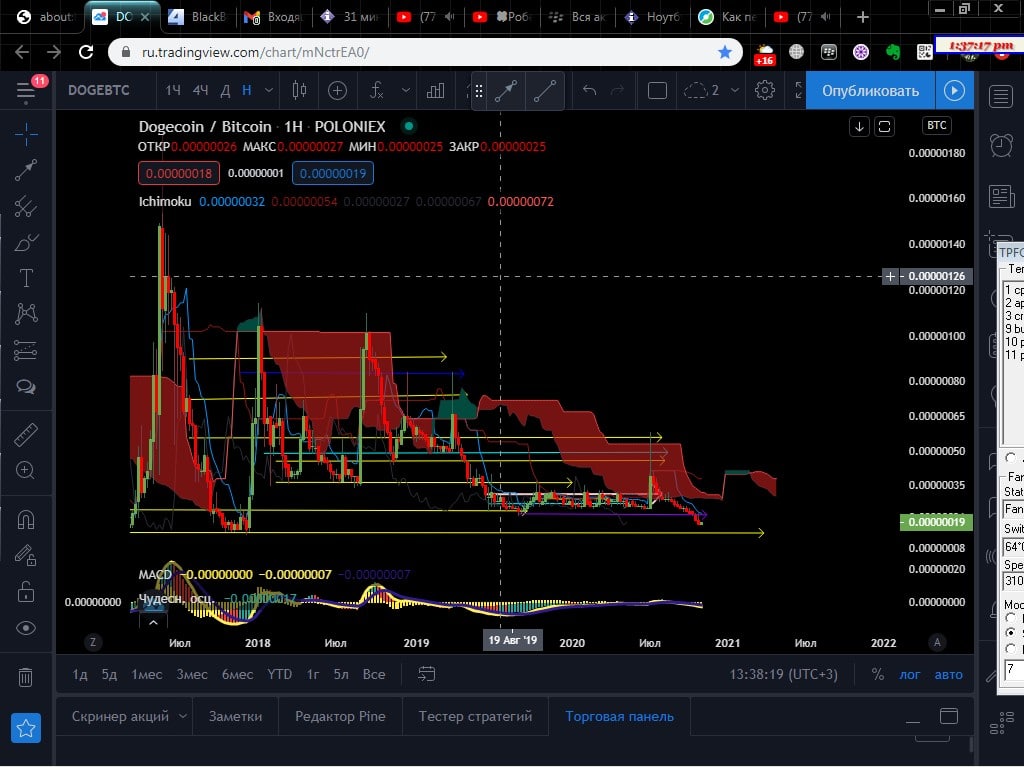Open the XABCD pattern tools
This screenshot has width=1024, height=768.
tap(26, 314)
